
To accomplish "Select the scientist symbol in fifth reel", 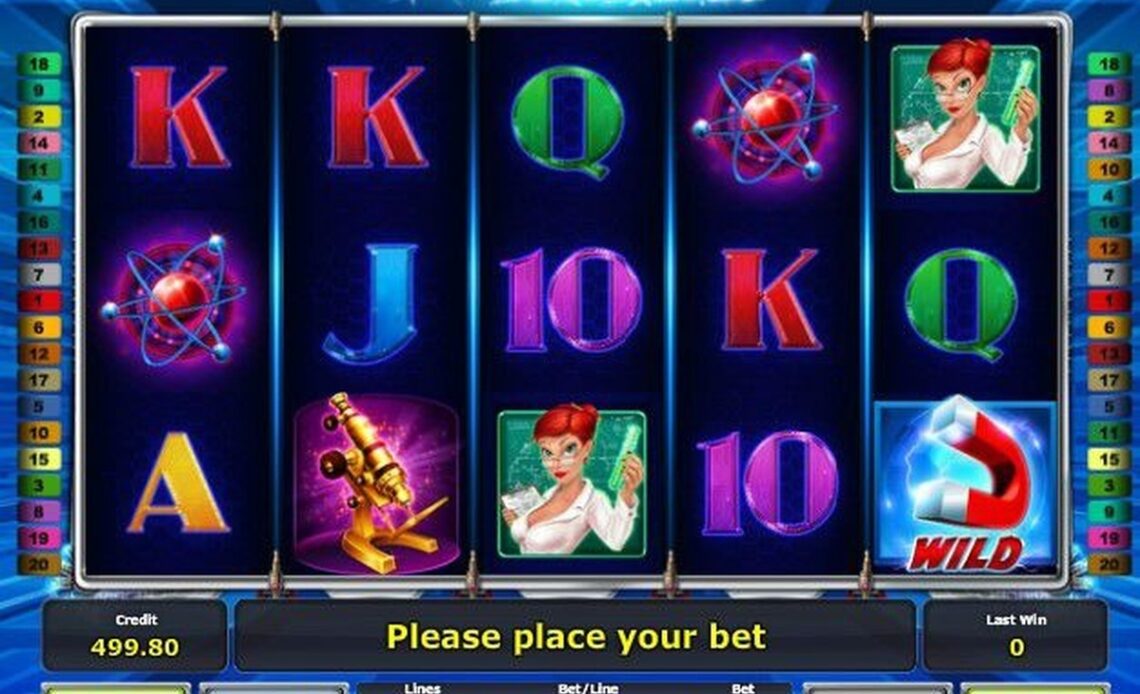I will point(966,116).
